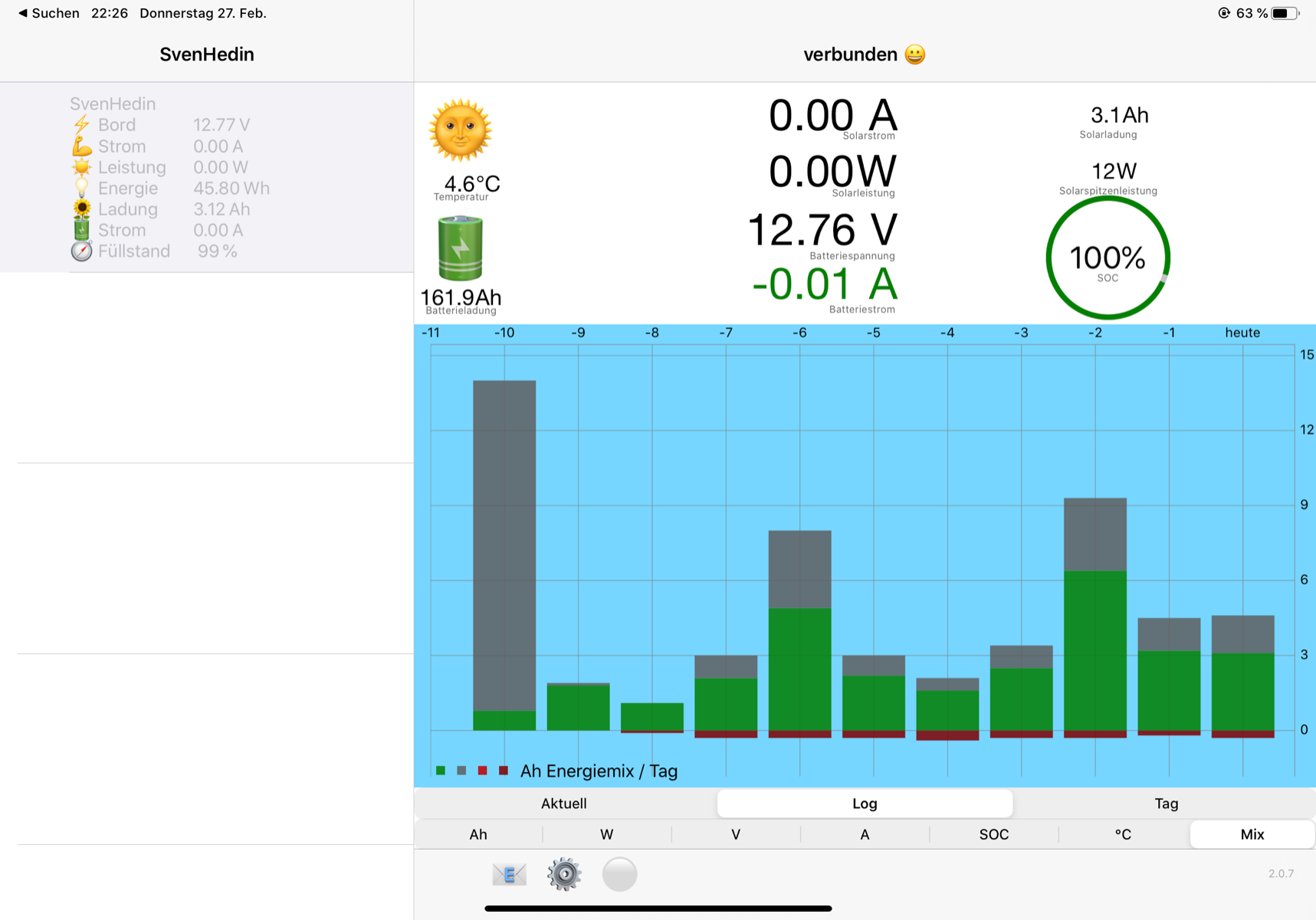Select the Ah chart mode
This screenshot has width=1316, height=920.
coord(478,834)
